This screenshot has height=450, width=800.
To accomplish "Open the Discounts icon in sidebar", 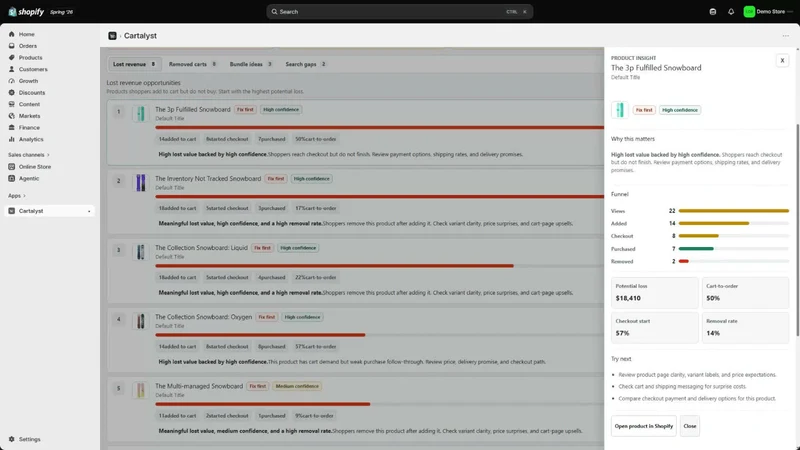I will [x=11, y=92].
